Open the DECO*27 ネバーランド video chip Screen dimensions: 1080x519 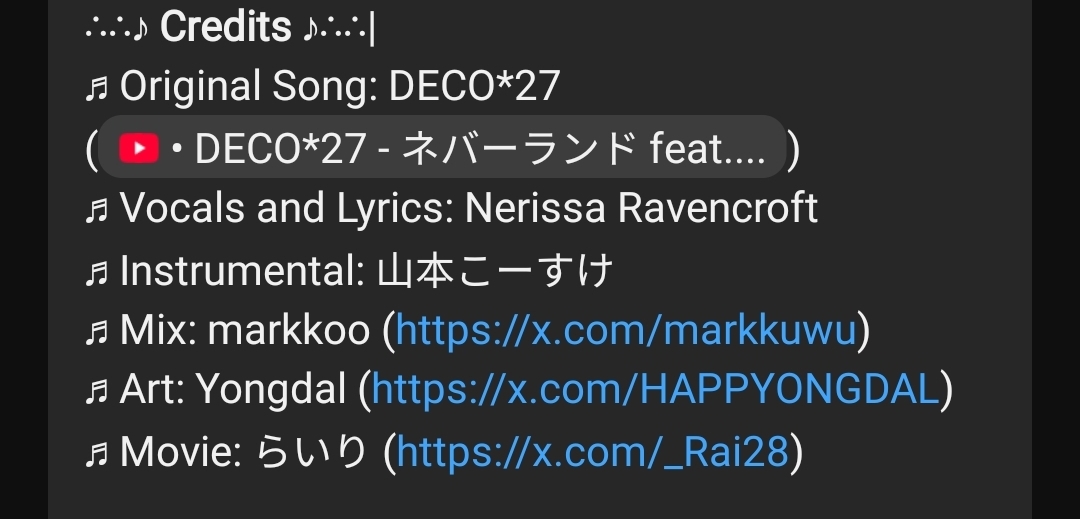pyautogui.click(x=442, y=147)
